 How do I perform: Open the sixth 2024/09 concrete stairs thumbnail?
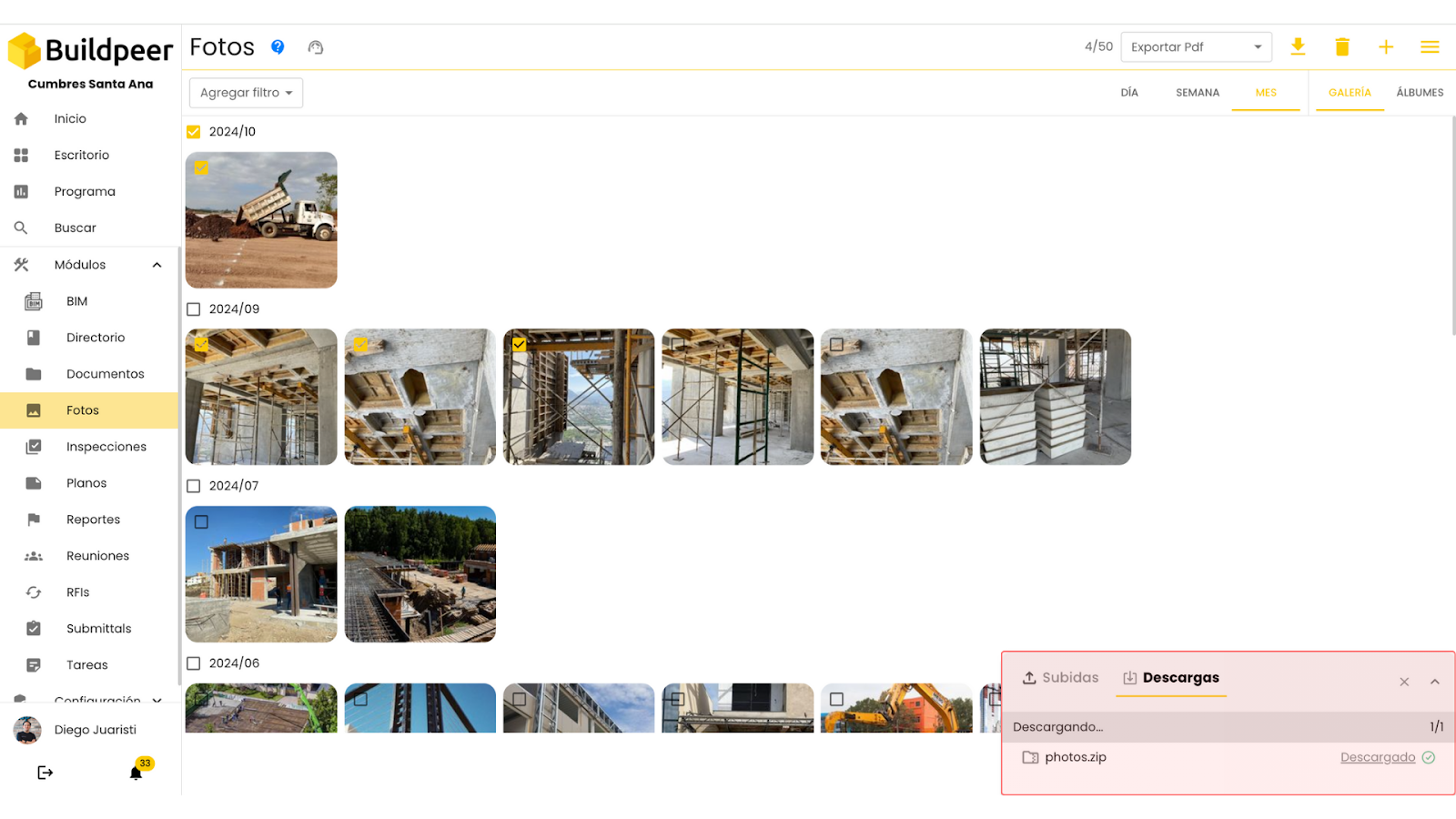[x=1056, y=397]
